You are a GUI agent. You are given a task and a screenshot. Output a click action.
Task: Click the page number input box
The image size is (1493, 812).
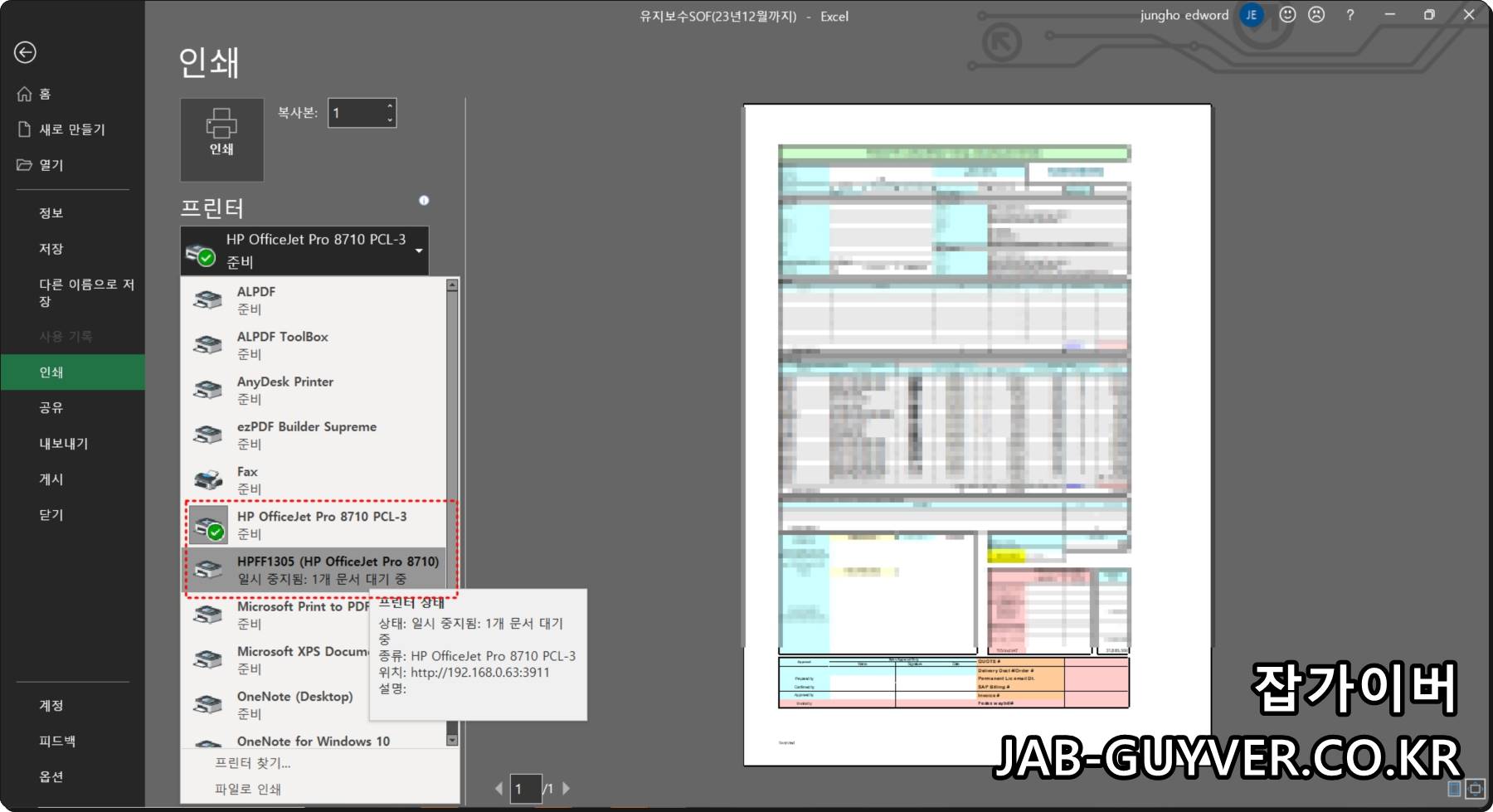click(x=525, y=789)
